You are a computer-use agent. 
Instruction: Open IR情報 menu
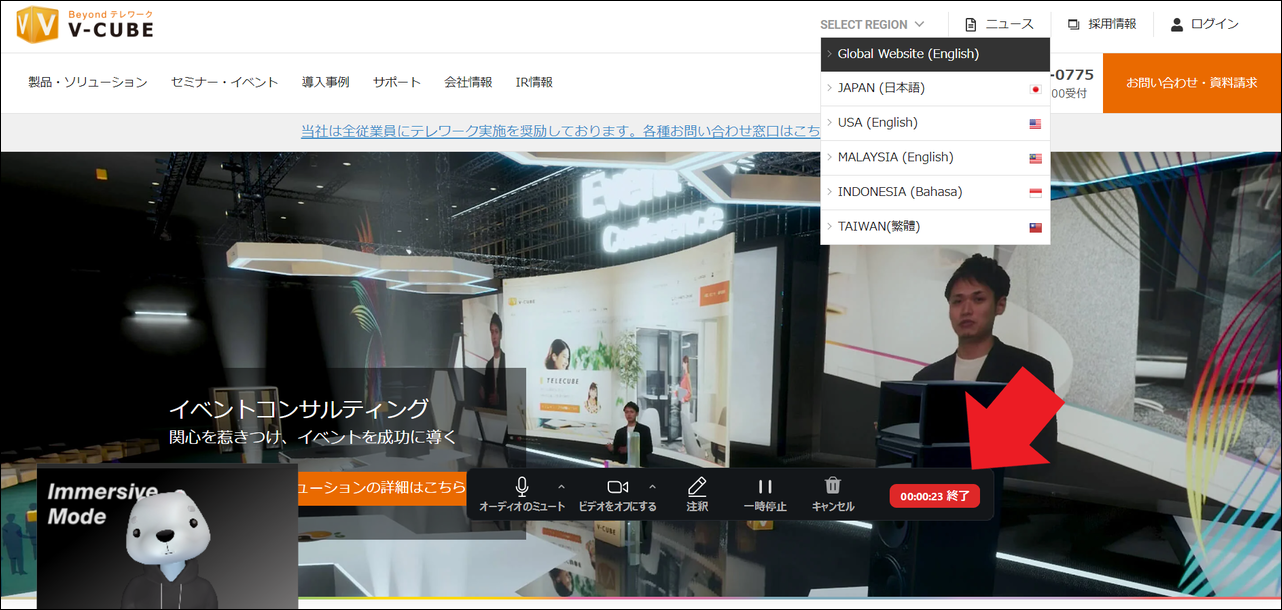pos(534,82)
